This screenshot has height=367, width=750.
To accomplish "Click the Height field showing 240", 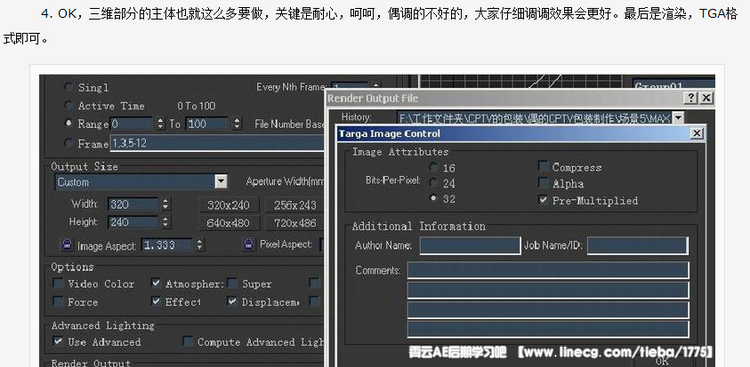I will [x=133, y=222].
